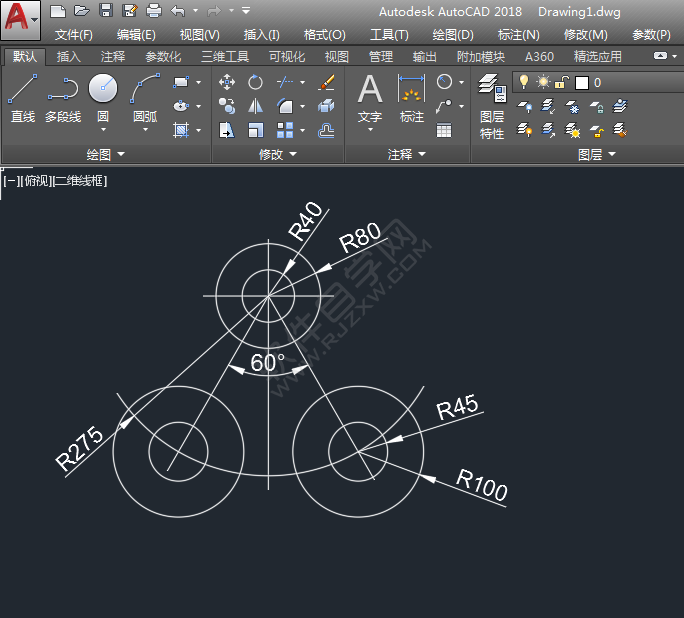Click the 60° angle dimension text

click(x=267, y=363)
